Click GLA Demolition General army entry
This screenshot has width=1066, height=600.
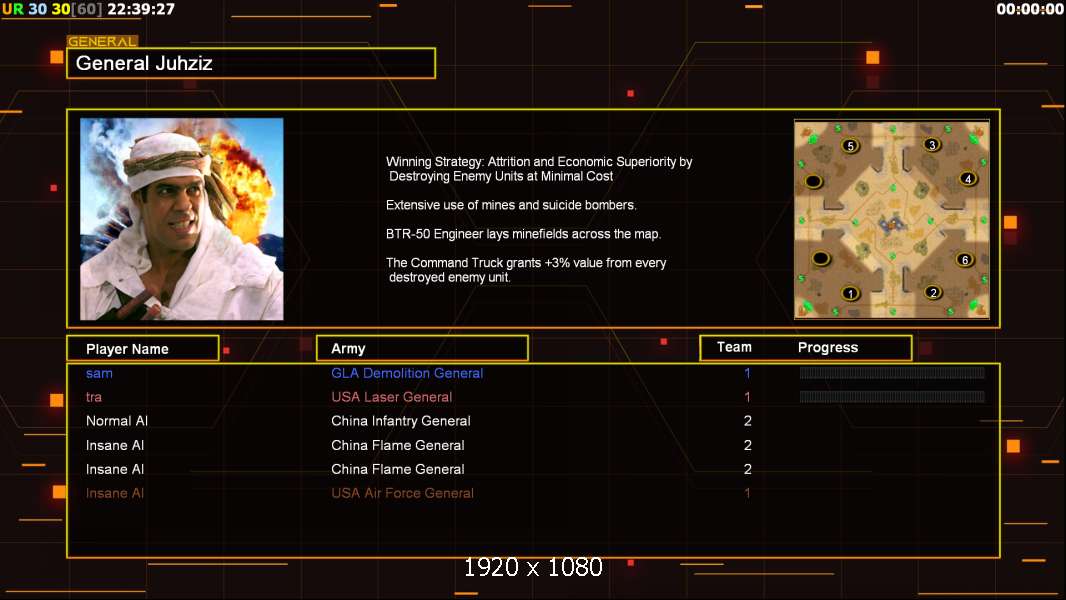[x=407, y=373]
